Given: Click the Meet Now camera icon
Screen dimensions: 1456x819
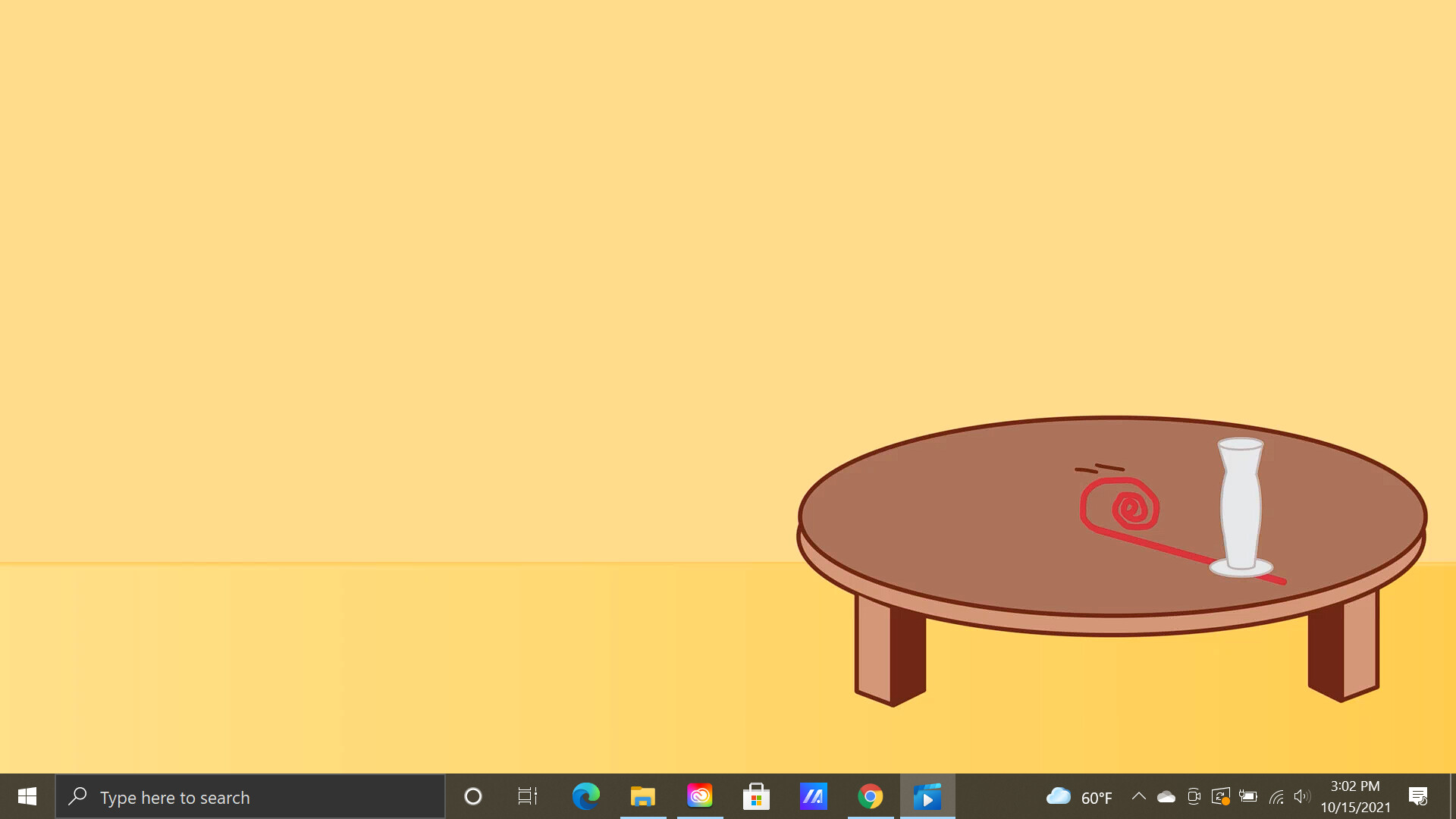Looking at the screenshot, I should (1194, 796).
